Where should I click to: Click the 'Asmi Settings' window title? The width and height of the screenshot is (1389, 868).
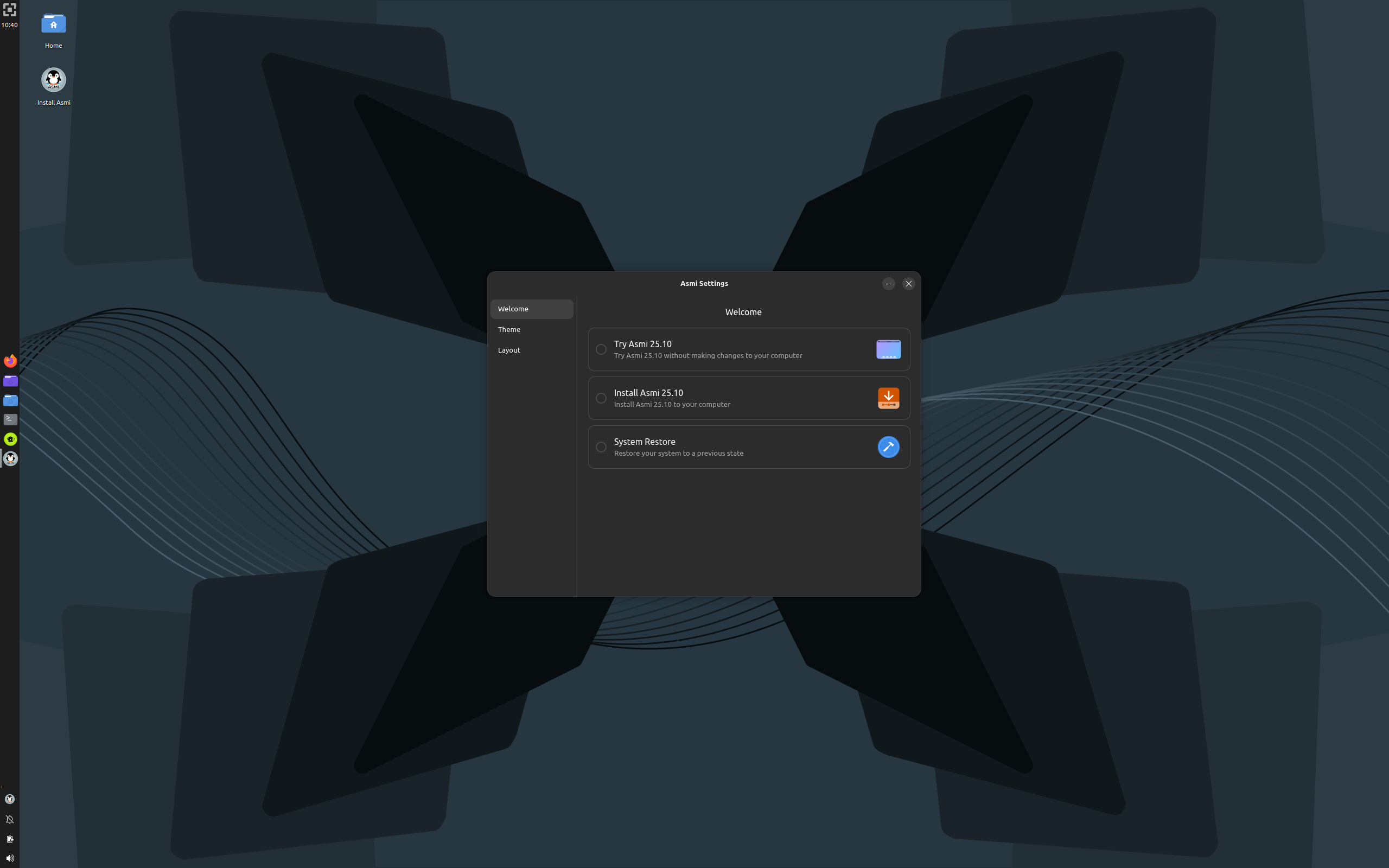(704, 284)
